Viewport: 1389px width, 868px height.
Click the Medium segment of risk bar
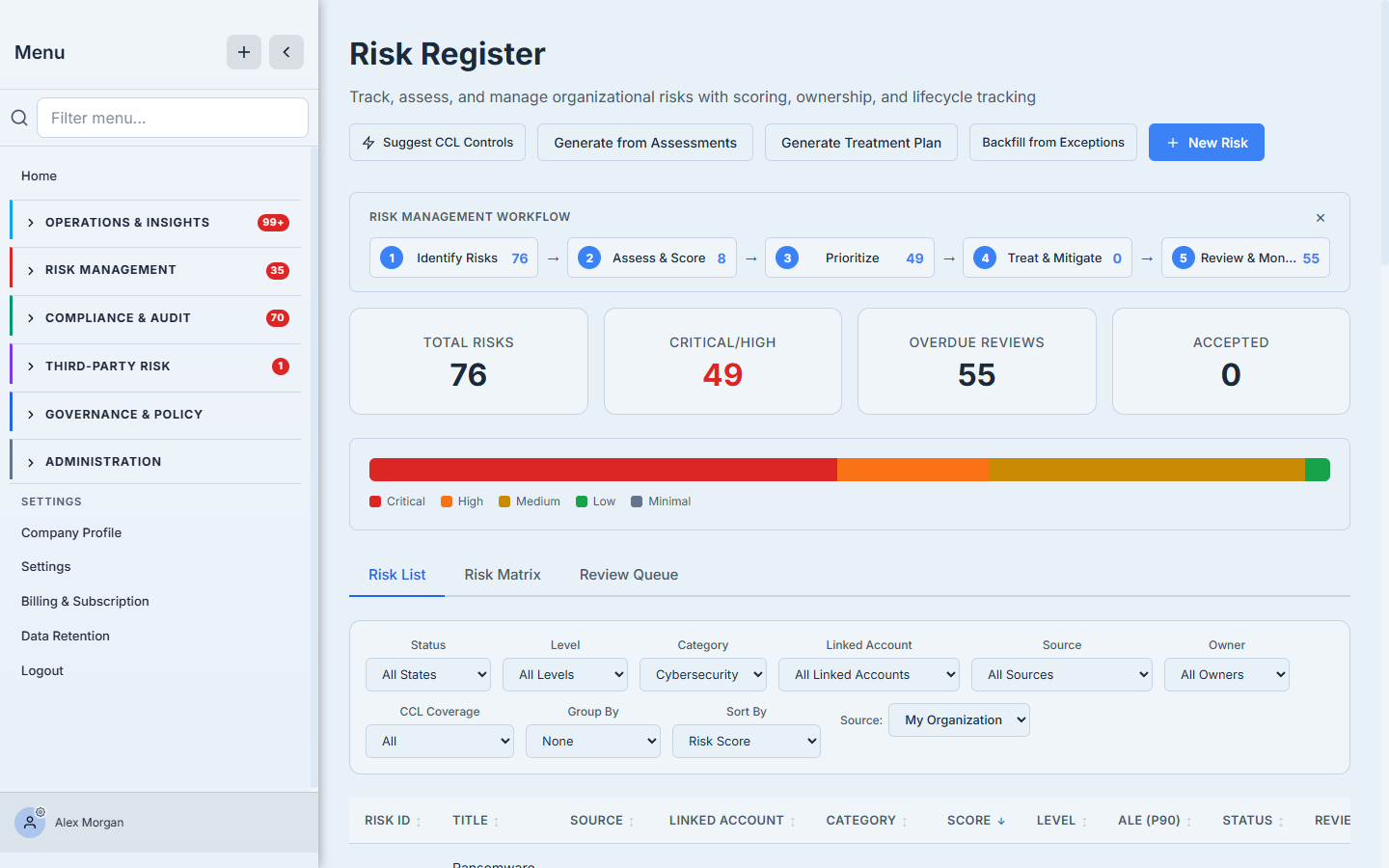coord(1147,470)
